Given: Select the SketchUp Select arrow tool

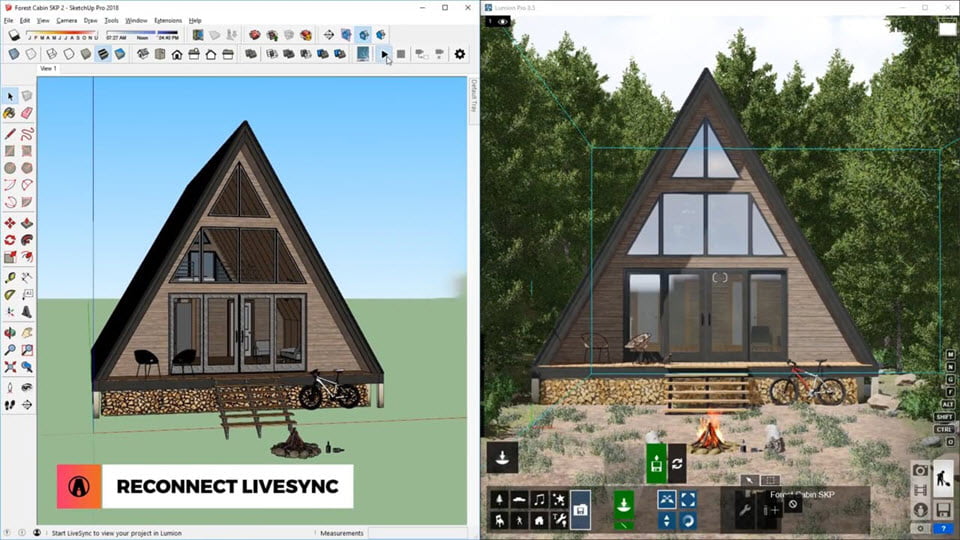Looking at the screenshot, I should point(10,96).
